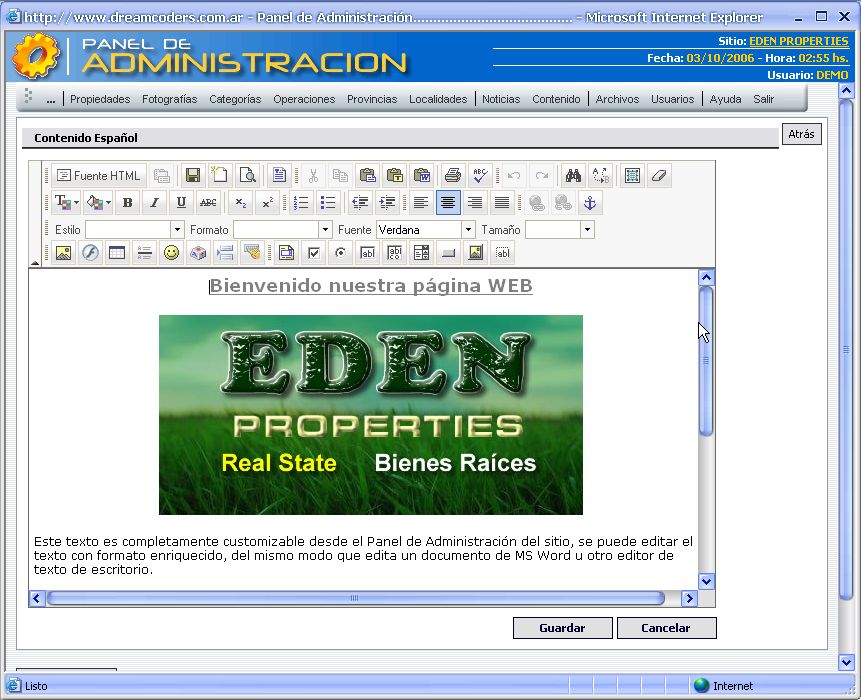
Task: Open the Contenido menu
Action: point(556,99)
